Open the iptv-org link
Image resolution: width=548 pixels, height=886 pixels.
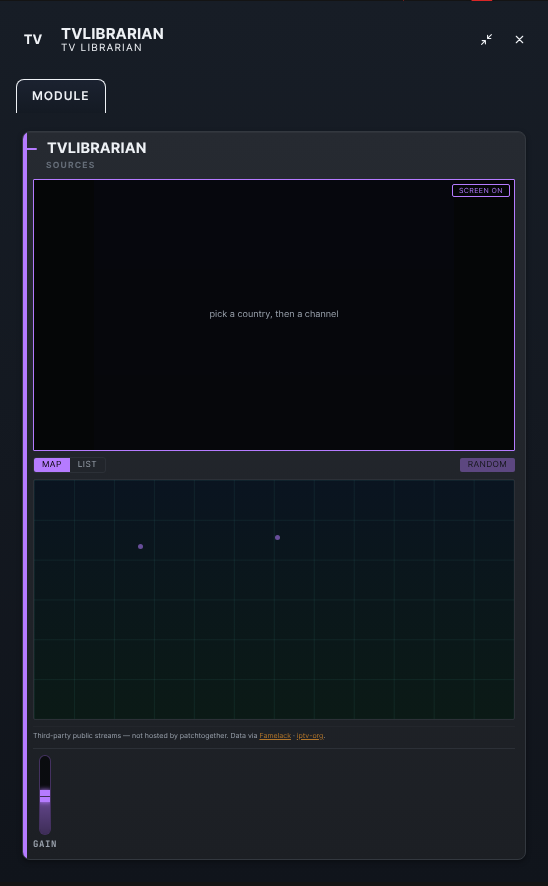(310, 736)
